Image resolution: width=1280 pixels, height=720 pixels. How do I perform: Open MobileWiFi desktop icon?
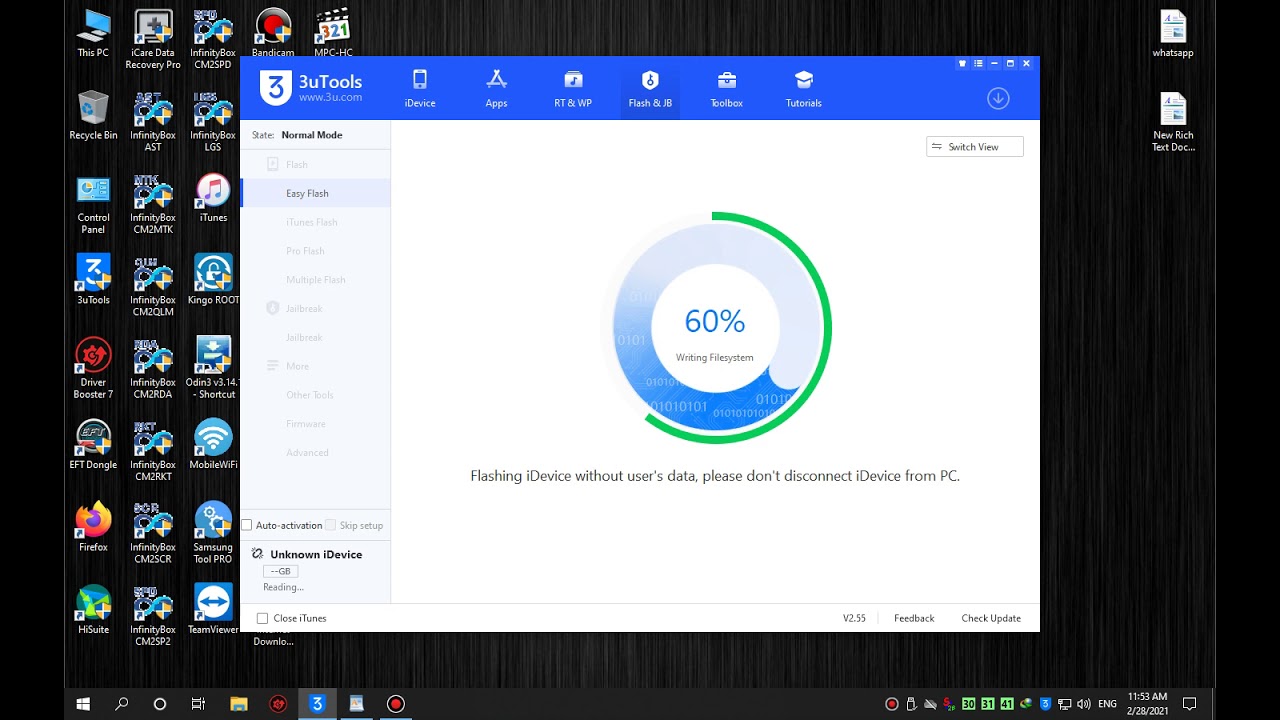coord(213,444)
